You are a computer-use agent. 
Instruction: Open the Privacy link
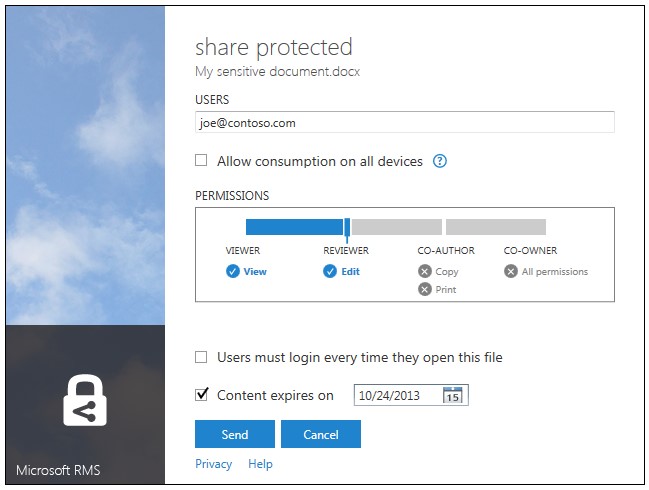213,464
